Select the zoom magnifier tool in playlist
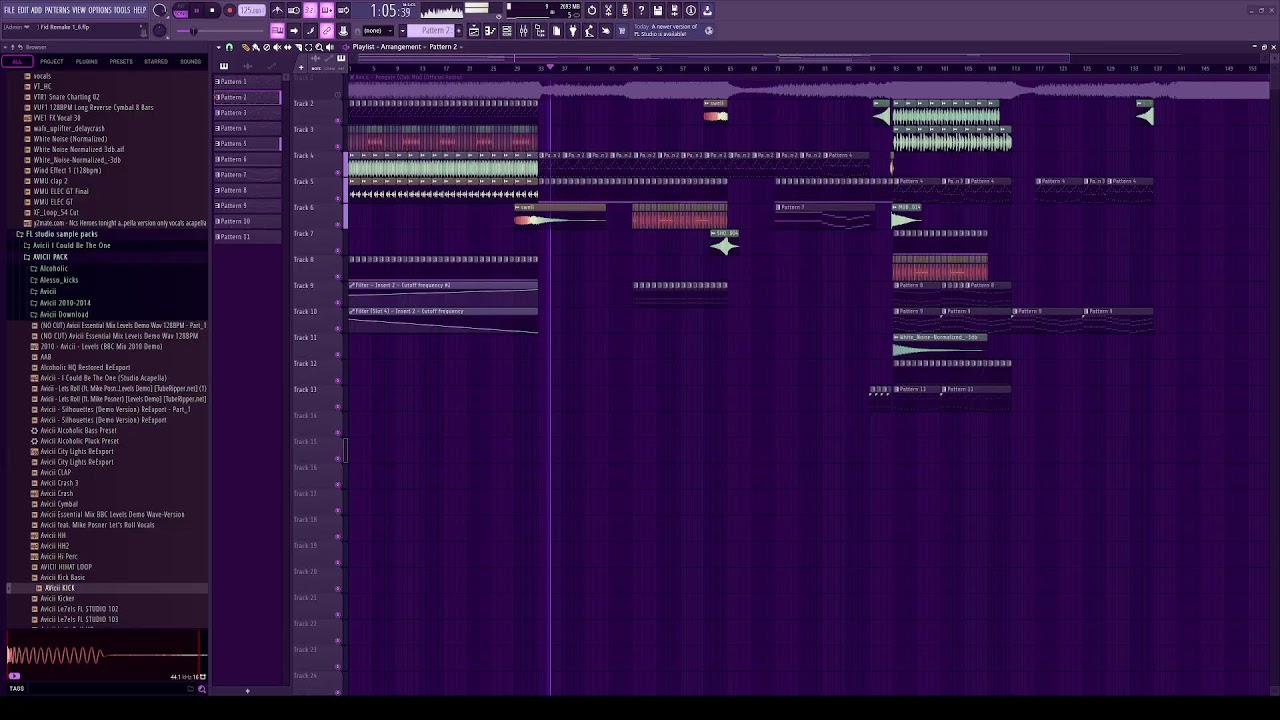1280x720 pixels. click(x=318, y=47)
